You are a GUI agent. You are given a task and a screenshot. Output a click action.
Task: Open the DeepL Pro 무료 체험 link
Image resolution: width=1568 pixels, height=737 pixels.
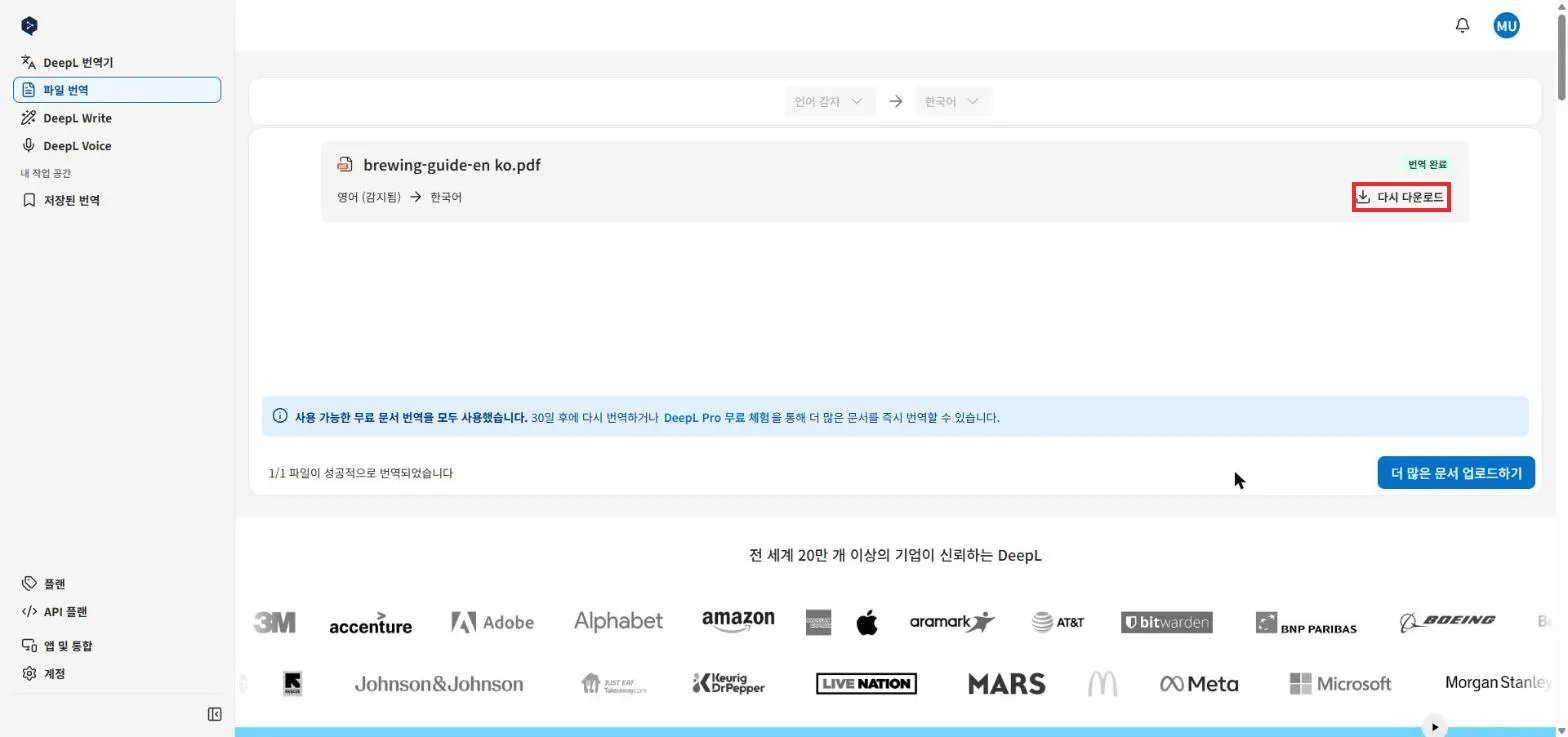(x=717, y=417)
